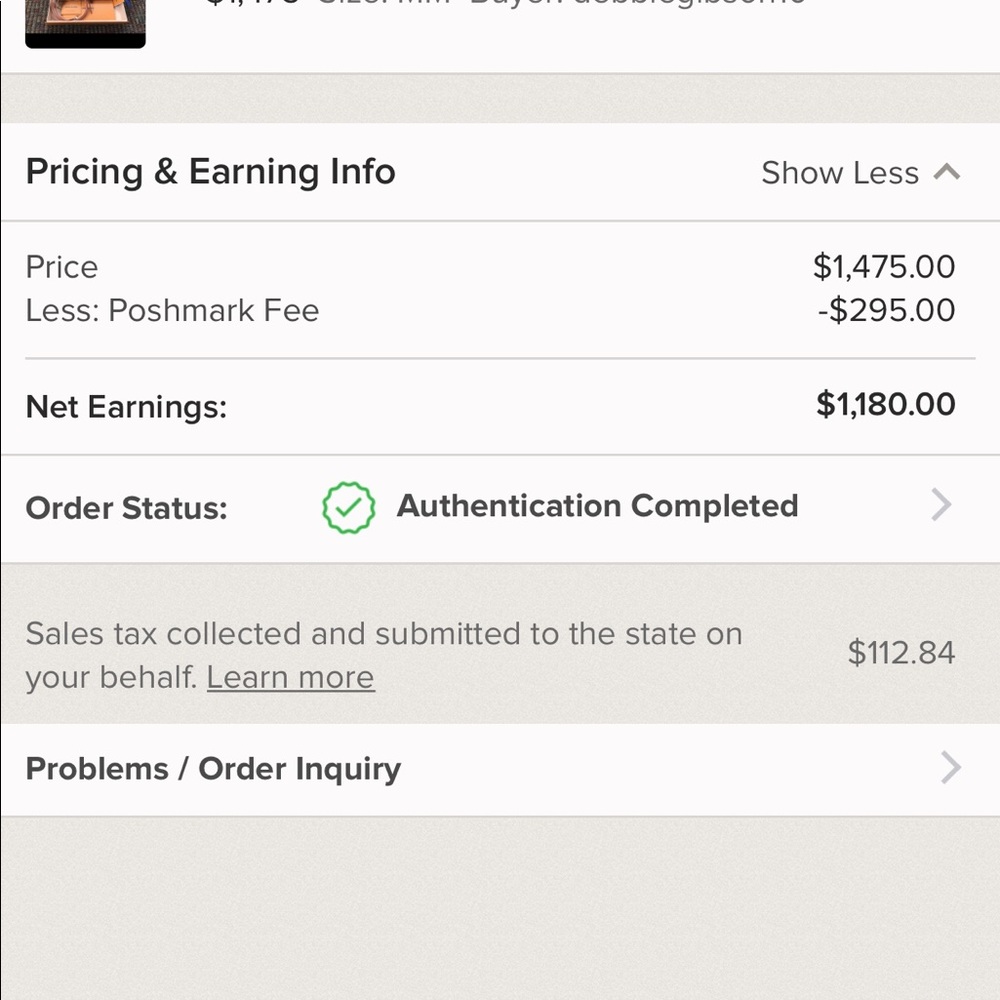Click the -$295.00 Poshmark fee amount
Viewport: 1000px width, 1000px height.
point(886,310)
